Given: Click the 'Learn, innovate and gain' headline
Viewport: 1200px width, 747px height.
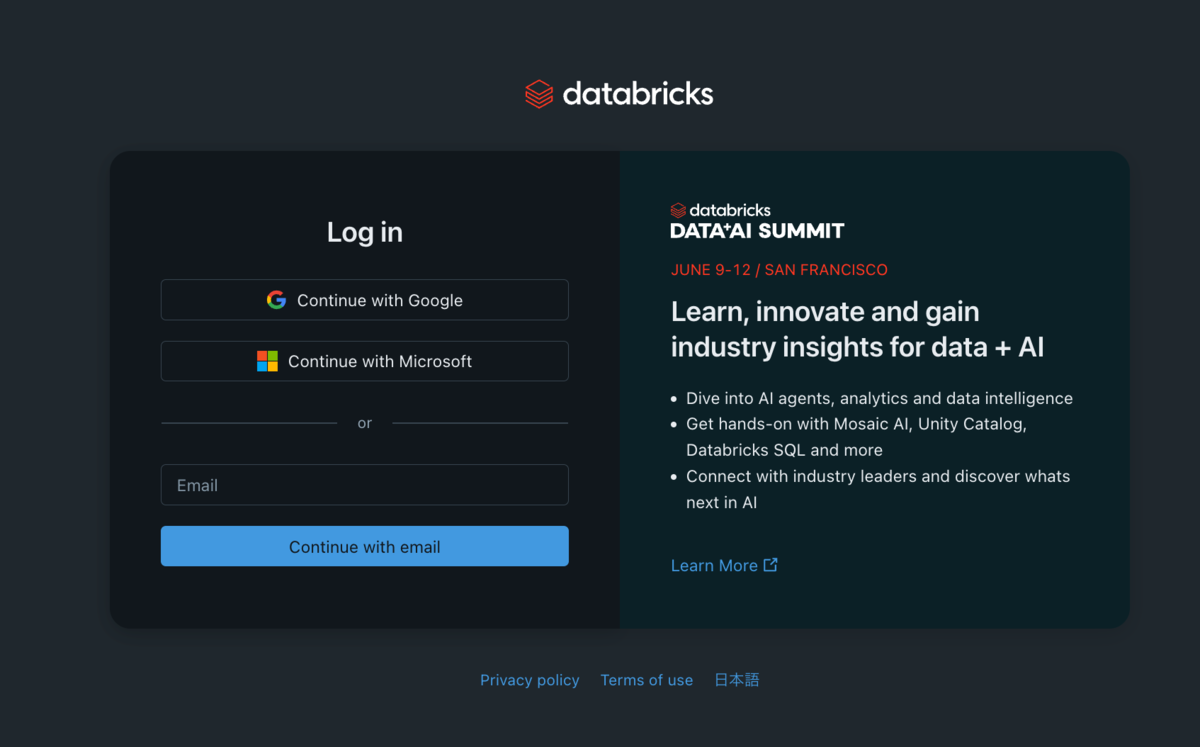Looking at the screenshot, I should click(857, 329).
